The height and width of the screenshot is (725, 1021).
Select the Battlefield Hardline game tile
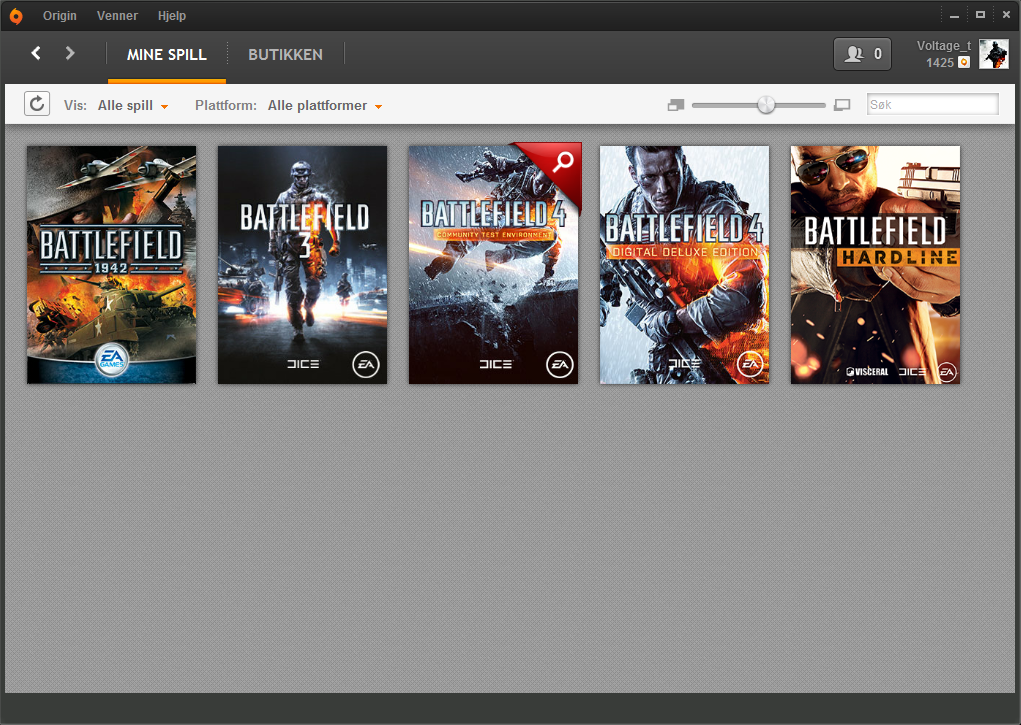click(875, 264)
